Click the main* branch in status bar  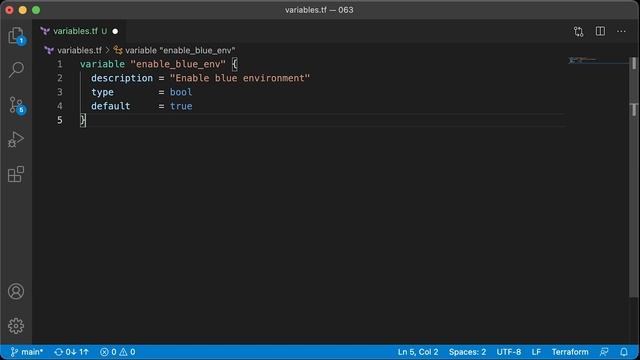tap(27, 352)
